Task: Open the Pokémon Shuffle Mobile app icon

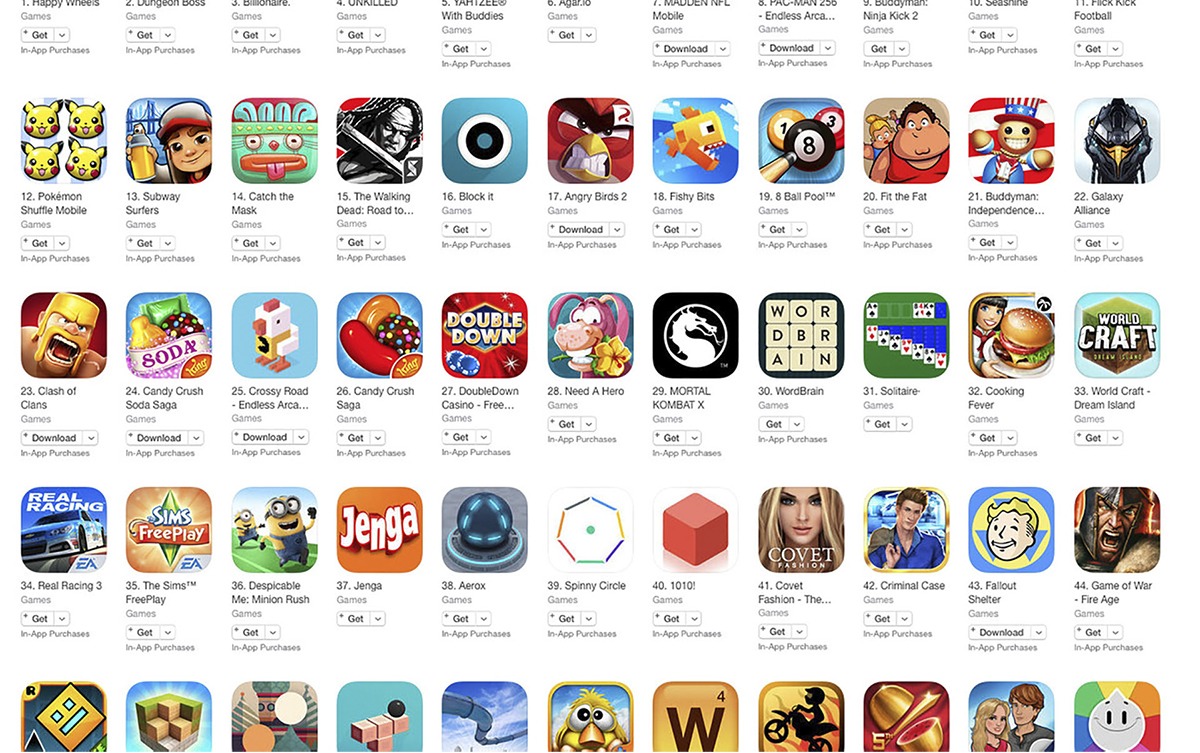Action: point(64,141)
